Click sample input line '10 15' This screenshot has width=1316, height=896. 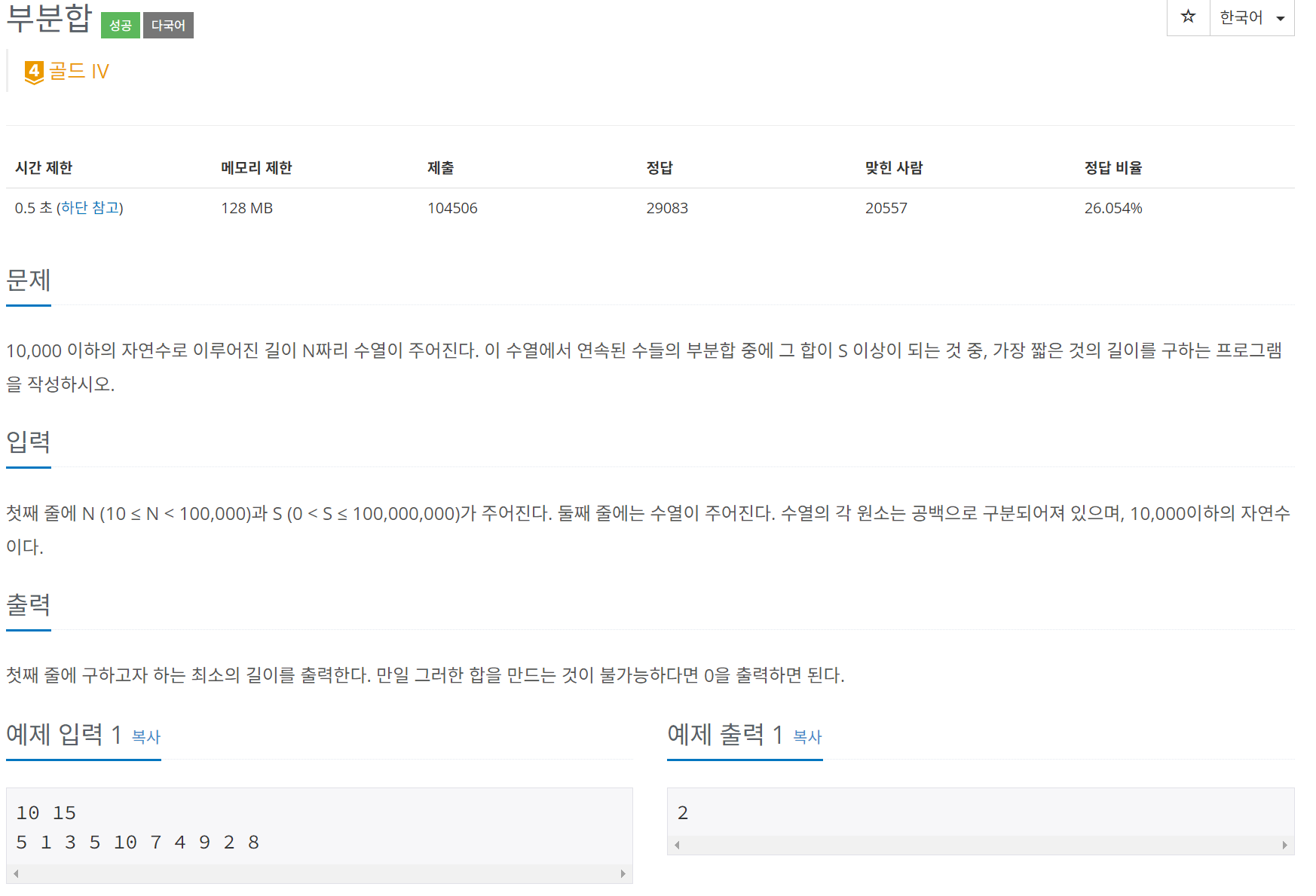[x=46, y=813]
